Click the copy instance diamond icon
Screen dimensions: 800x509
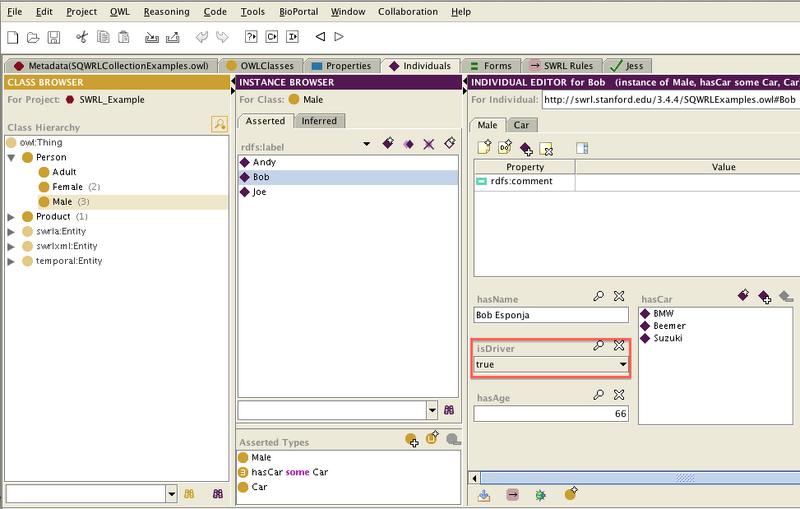point(408,144)
